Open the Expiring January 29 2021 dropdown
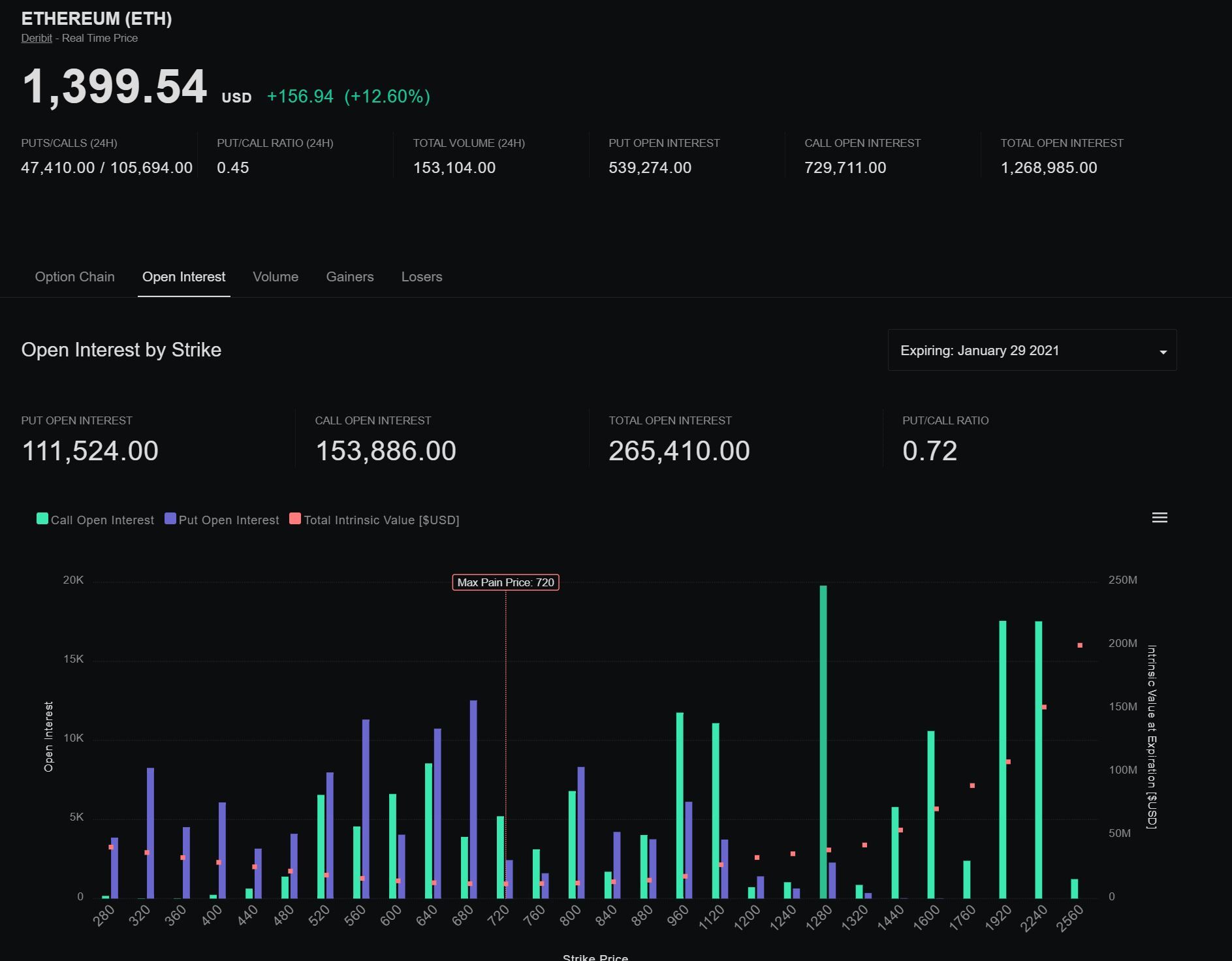Image resolution: width=1232 pixels, height=961 pixels. tap(1032, 350)
